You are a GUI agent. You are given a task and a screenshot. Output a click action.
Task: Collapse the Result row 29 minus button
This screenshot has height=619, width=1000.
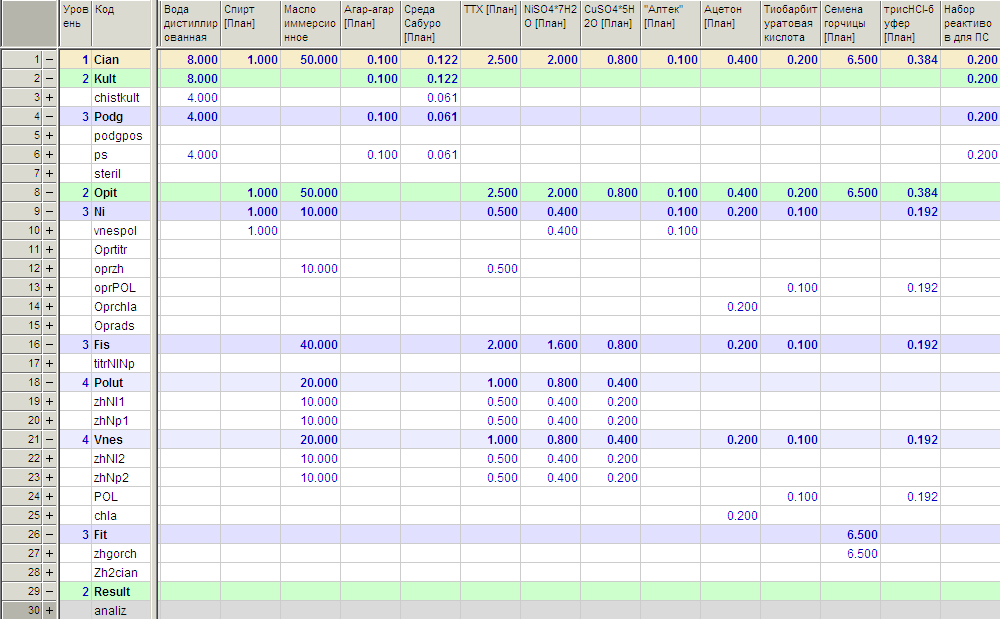pos(50,592)
